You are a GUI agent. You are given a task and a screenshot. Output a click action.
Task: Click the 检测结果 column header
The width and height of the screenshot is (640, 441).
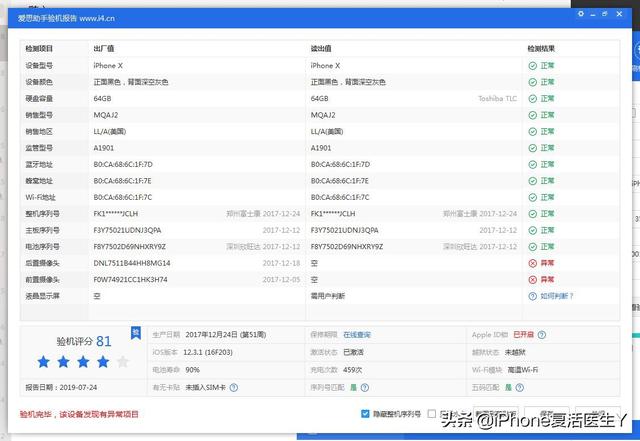[541, 49]
